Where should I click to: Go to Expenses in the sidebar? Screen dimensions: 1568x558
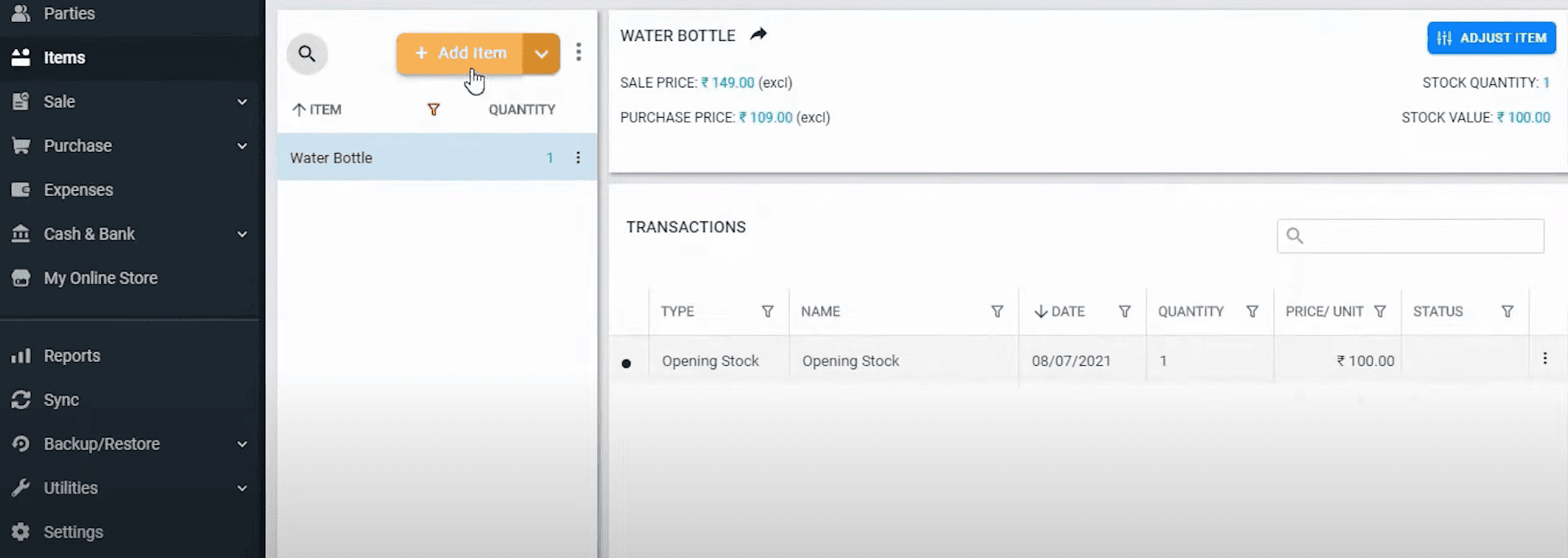[x=78, y=190]
